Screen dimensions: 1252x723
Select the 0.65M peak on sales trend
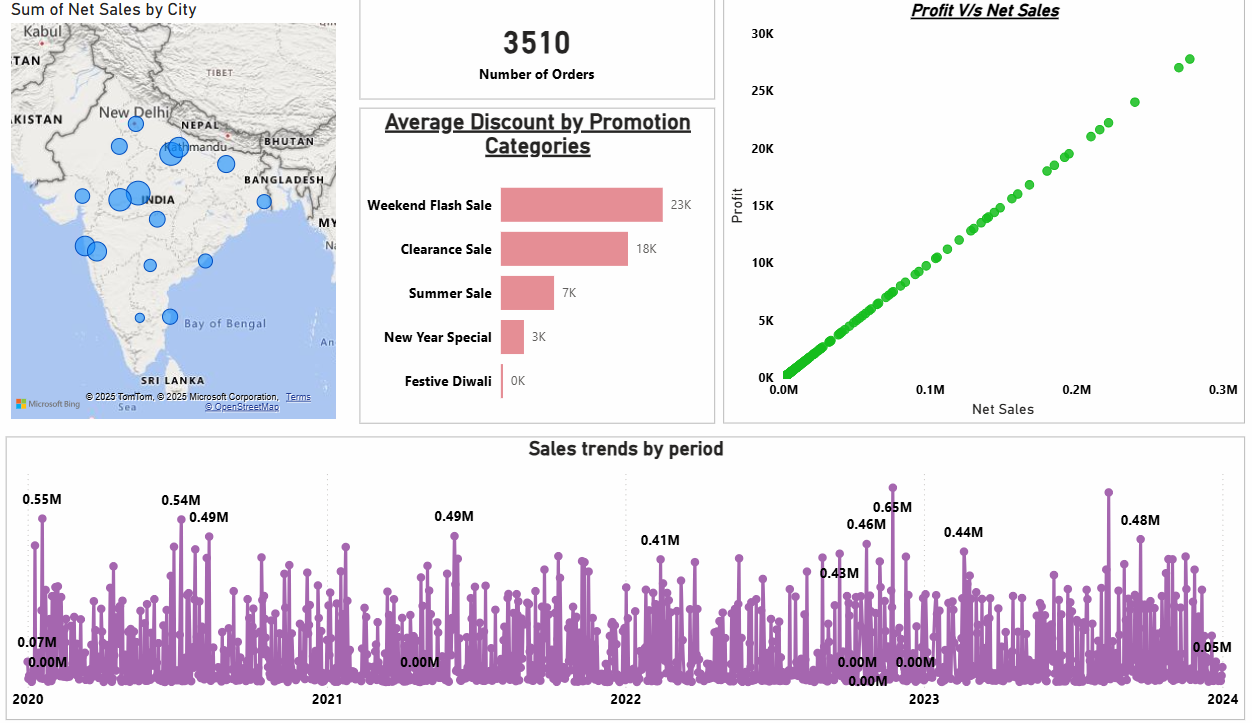click(x=893, y=488)
